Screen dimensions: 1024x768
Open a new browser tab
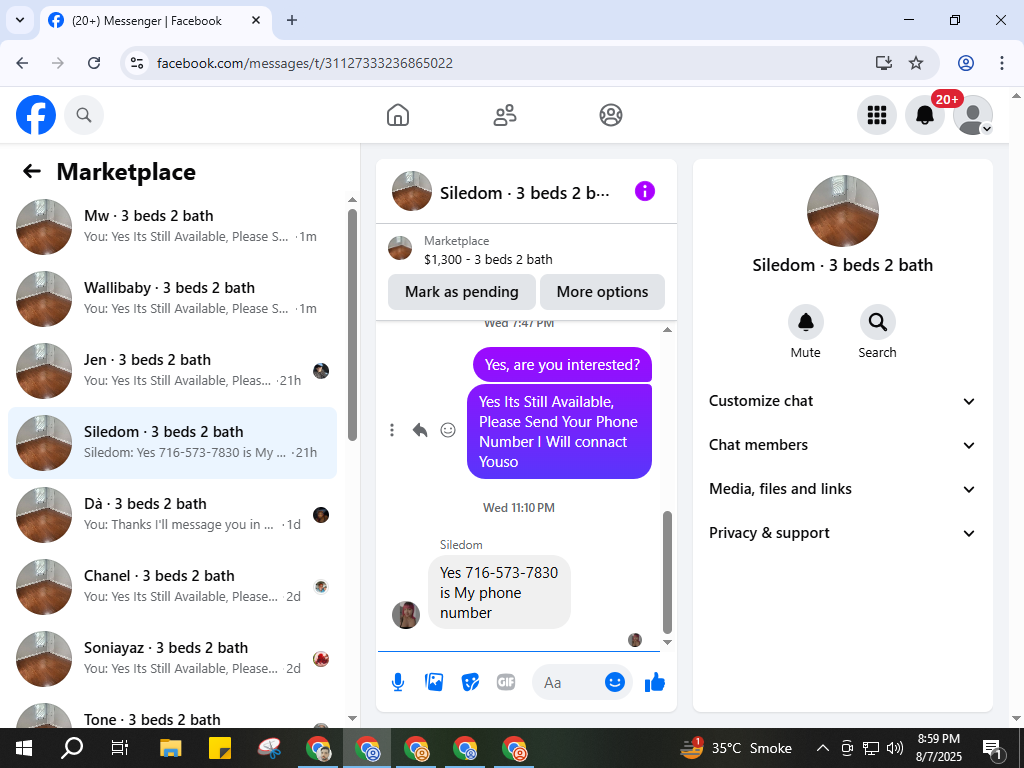tap(292, 20)
